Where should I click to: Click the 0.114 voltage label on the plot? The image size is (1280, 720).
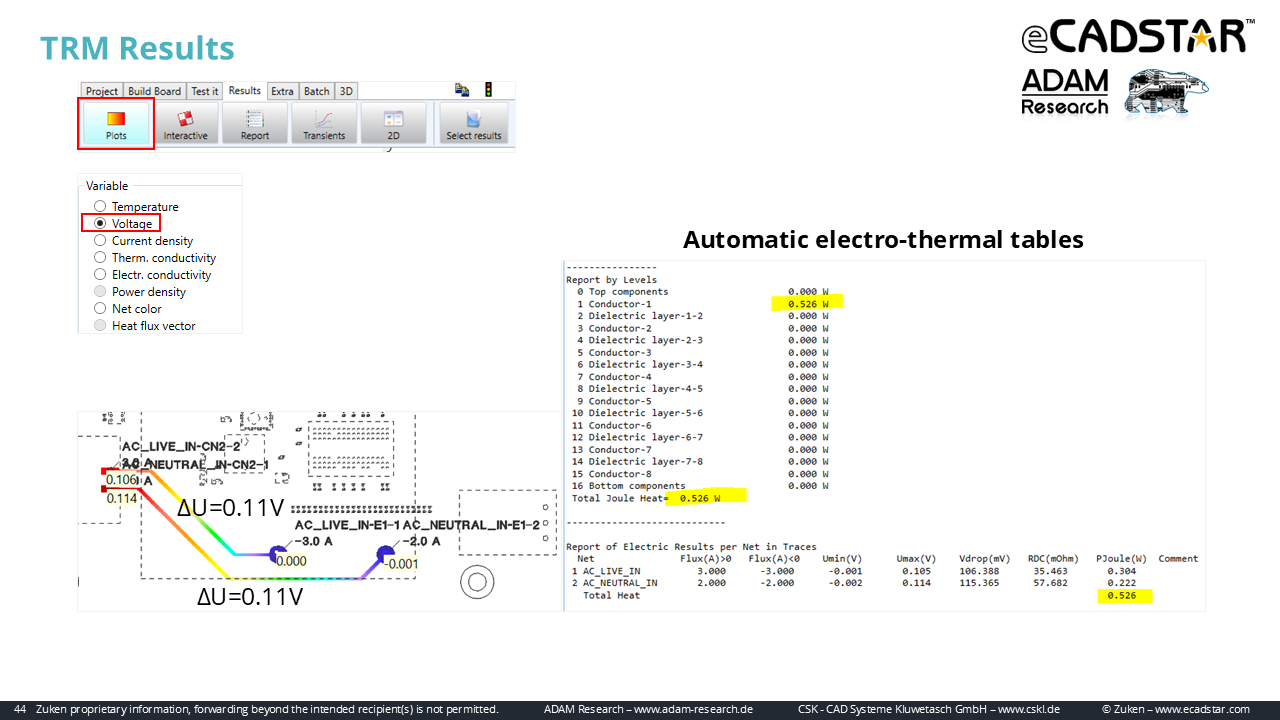121,498
